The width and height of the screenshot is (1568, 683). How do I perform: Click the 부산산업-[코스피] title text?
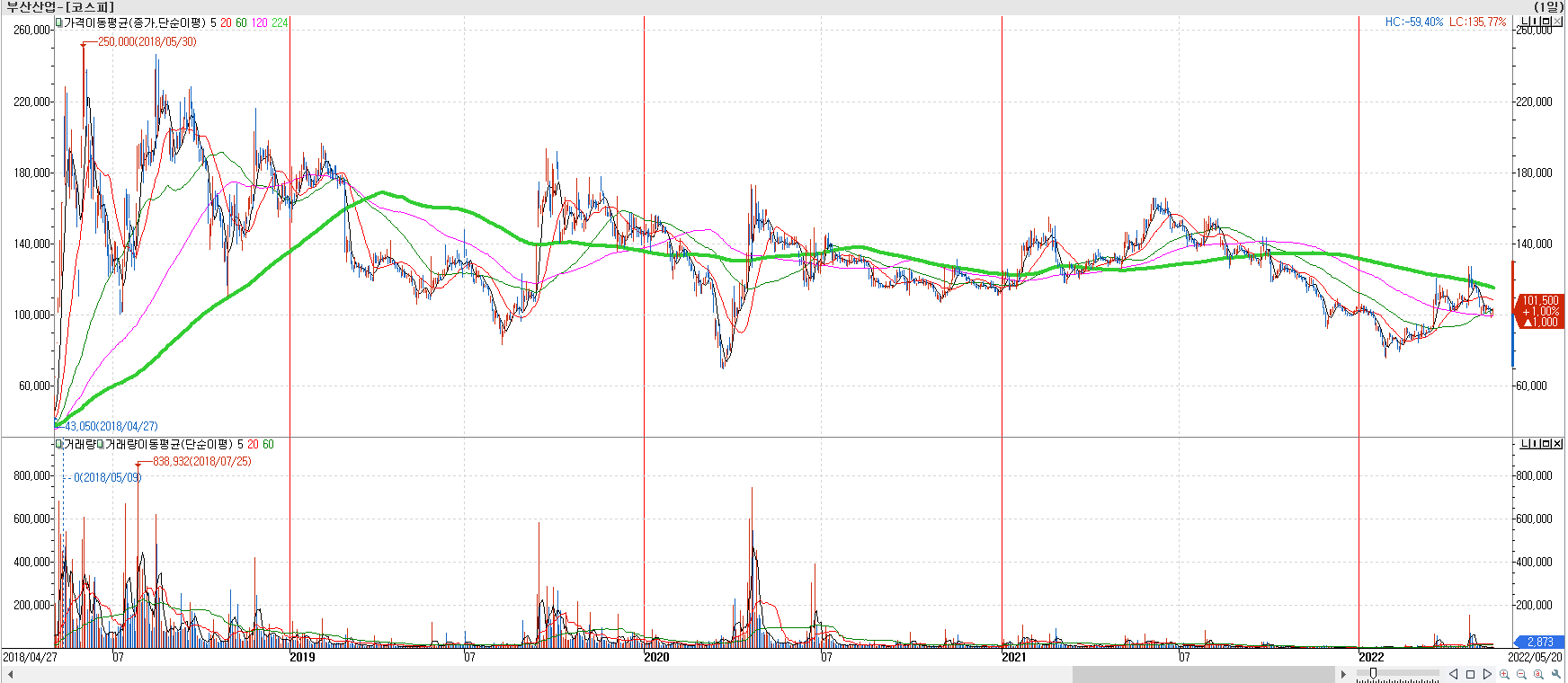coord(60,7)
